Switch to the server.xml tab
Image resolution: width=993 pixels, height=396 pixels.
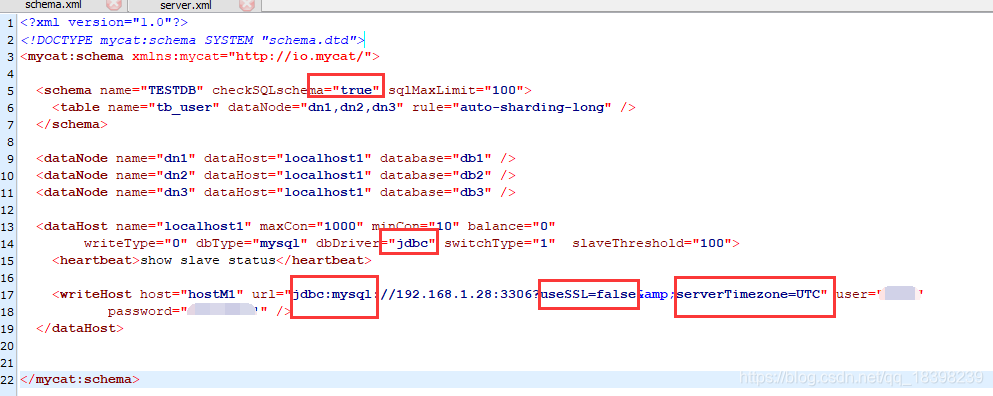point(186,5)
